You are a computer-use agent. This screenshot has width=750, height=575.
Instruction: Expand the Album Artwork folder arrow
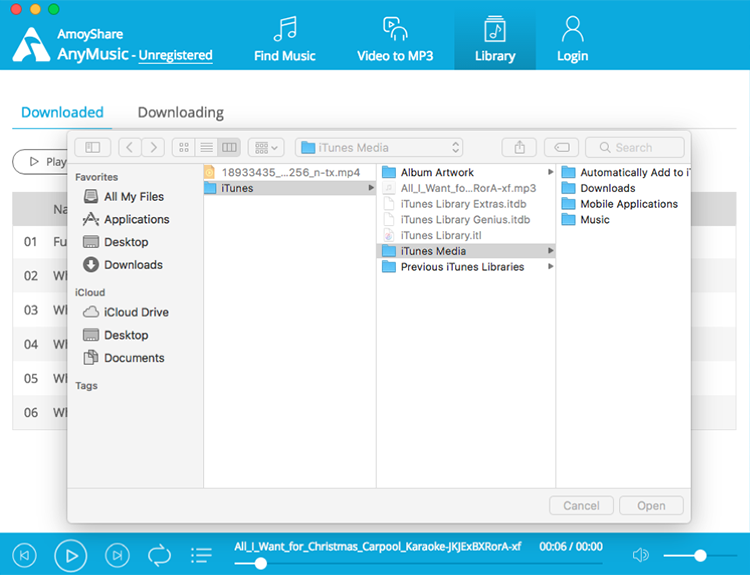click(x=551, y=172)
